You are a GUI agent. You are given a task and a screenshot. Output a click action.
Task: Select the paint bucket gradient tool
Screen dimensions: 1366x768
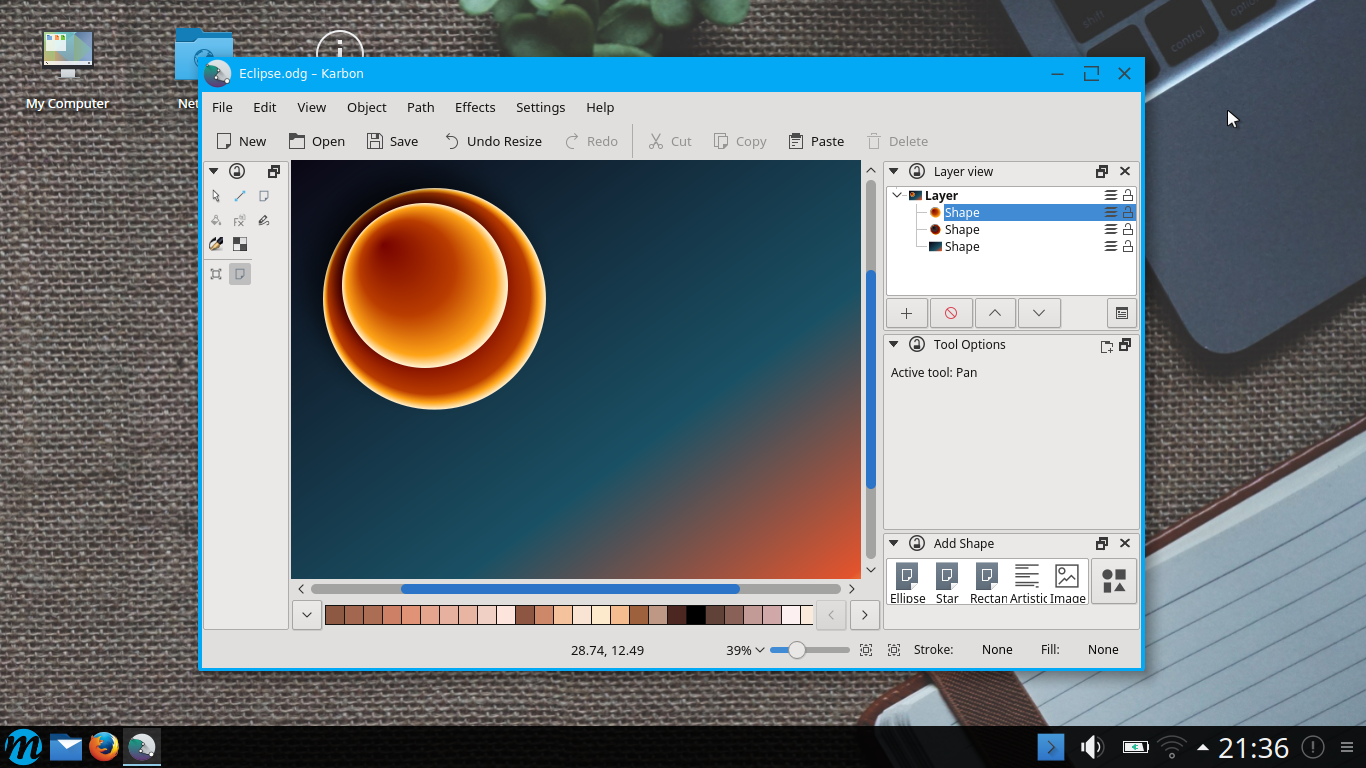[x=216, y=220]
